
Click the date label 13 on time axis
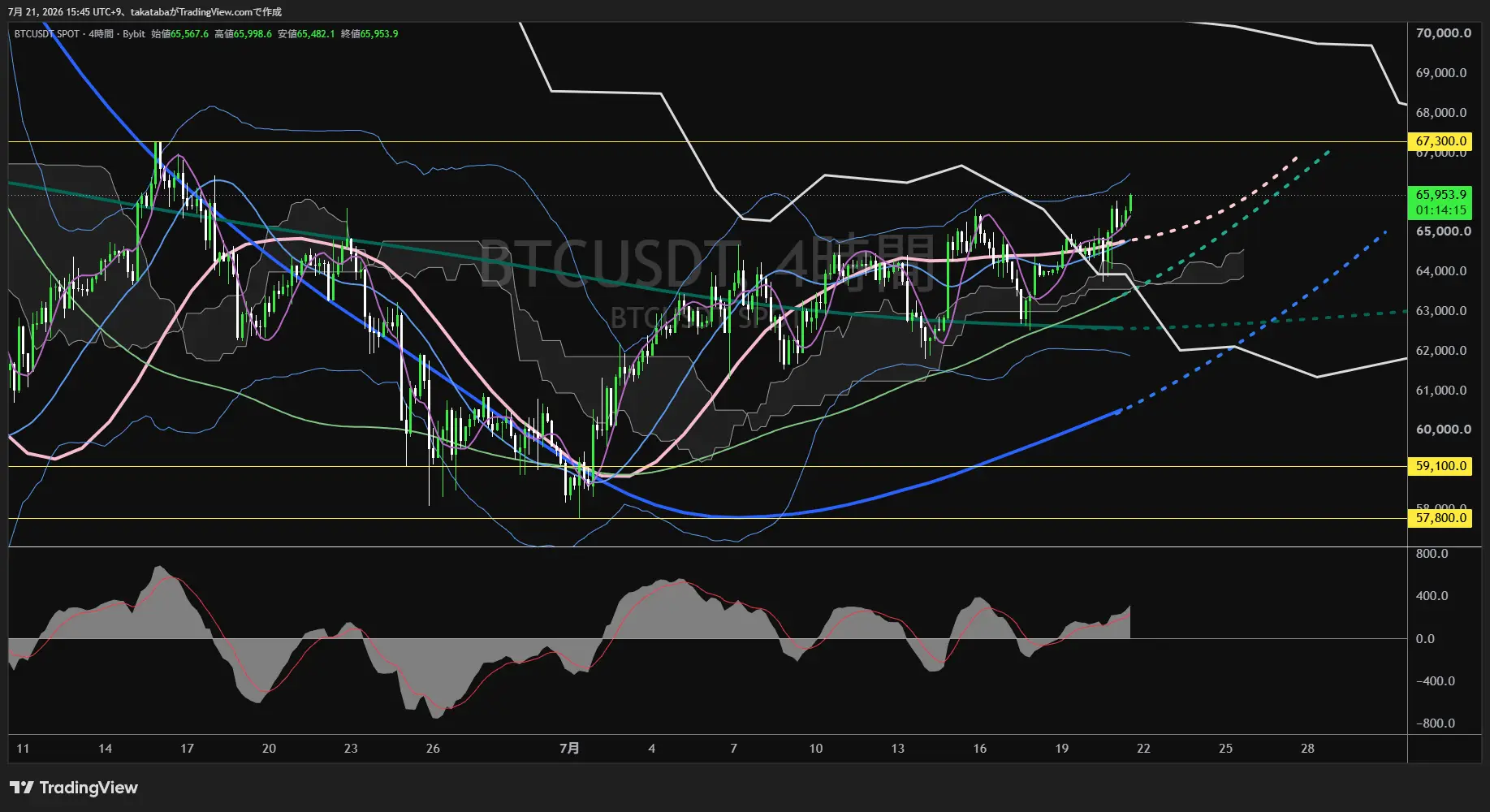[x=897, y=749]
